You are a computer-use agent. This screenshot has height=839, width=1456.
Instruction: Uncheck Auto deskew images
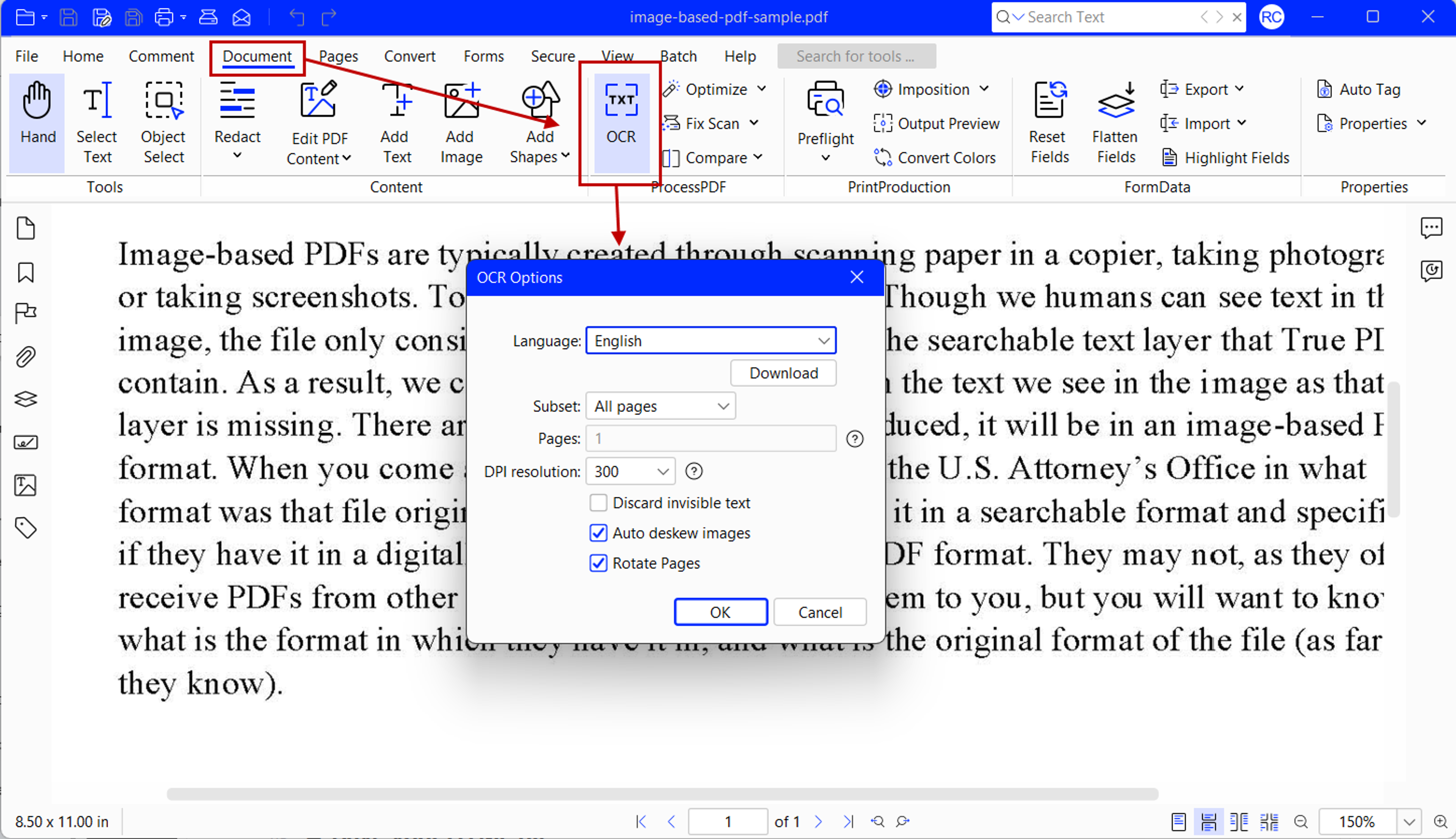598,533
